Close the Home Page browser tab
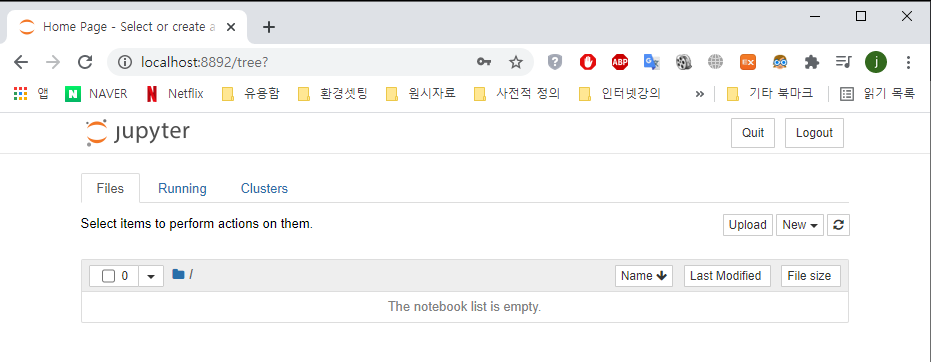This screenshot has height=362, width=931. pos(231,27)
